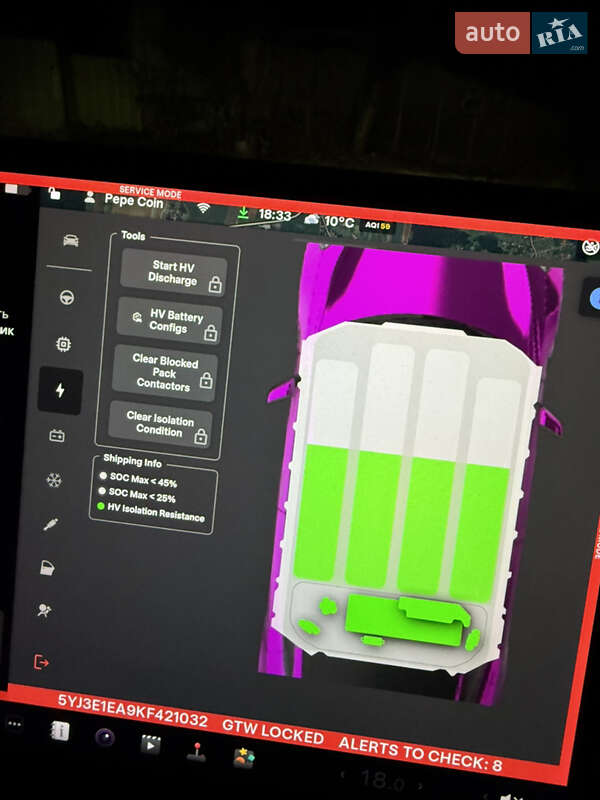Viewport: 600px width, 800px height.
Task: Open the wrench tools section in sidebar
Action: point(51,524)
